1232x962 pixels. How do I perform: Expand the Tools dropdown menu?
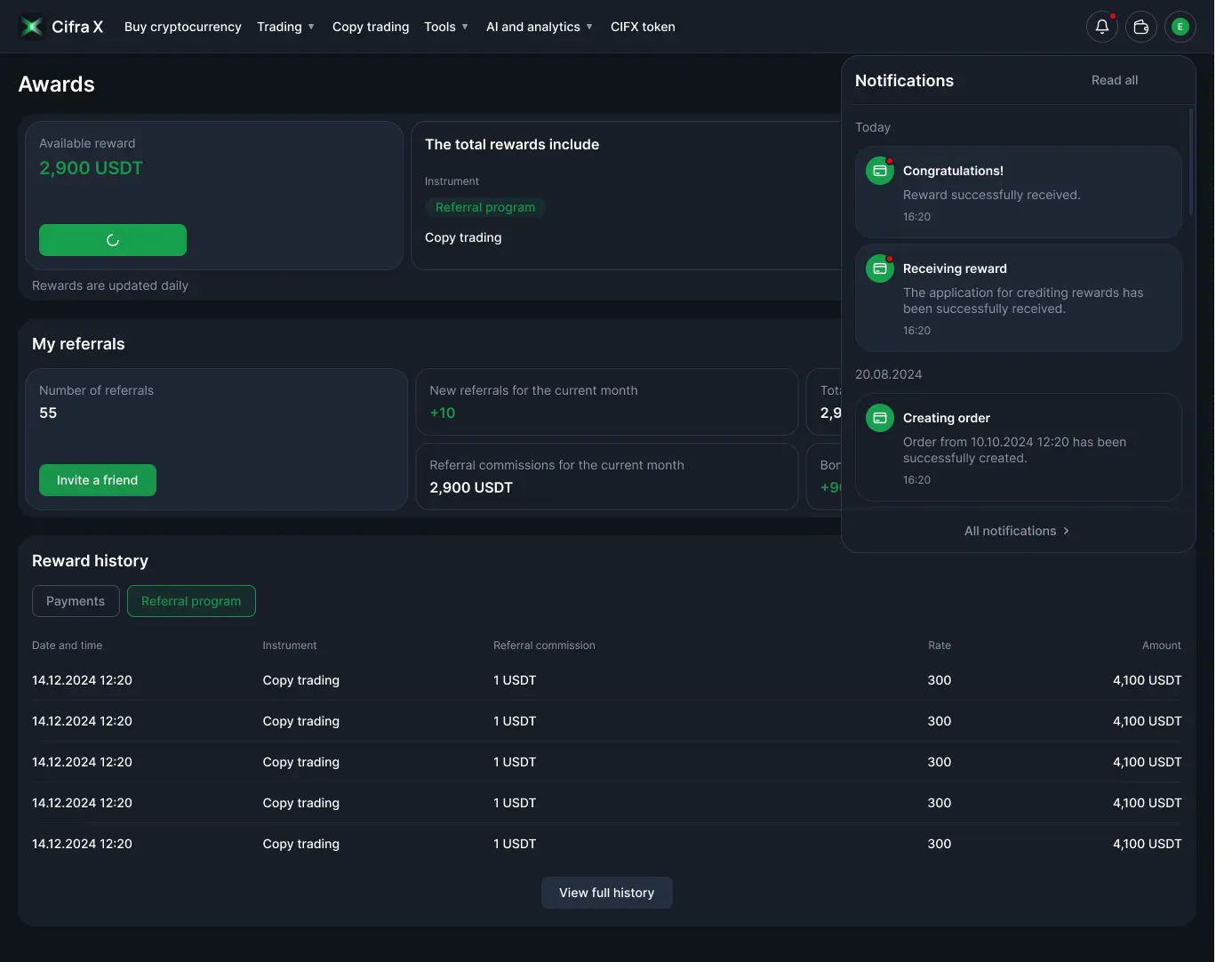coord(445,27)
